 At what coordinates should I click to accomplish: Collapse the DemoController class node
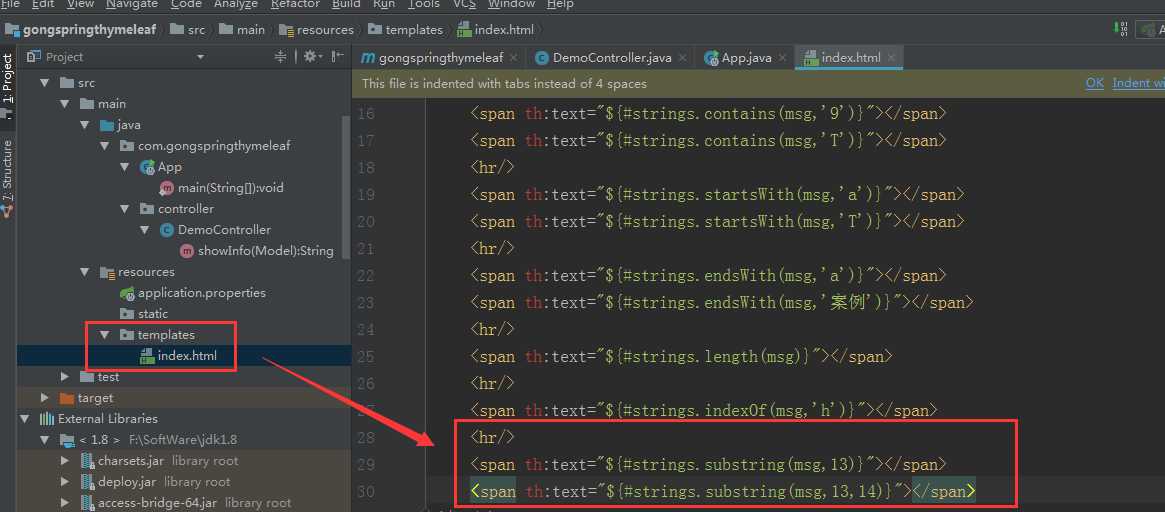(x=145, y=230)
